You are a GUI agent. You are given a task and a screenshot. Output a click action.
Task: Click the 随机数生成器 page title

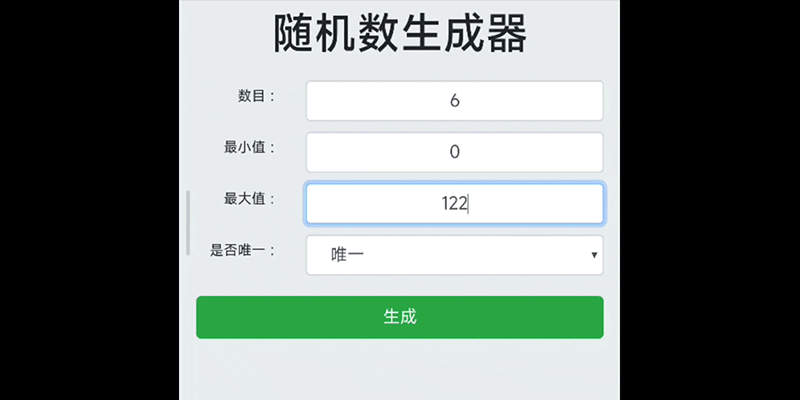400,35
